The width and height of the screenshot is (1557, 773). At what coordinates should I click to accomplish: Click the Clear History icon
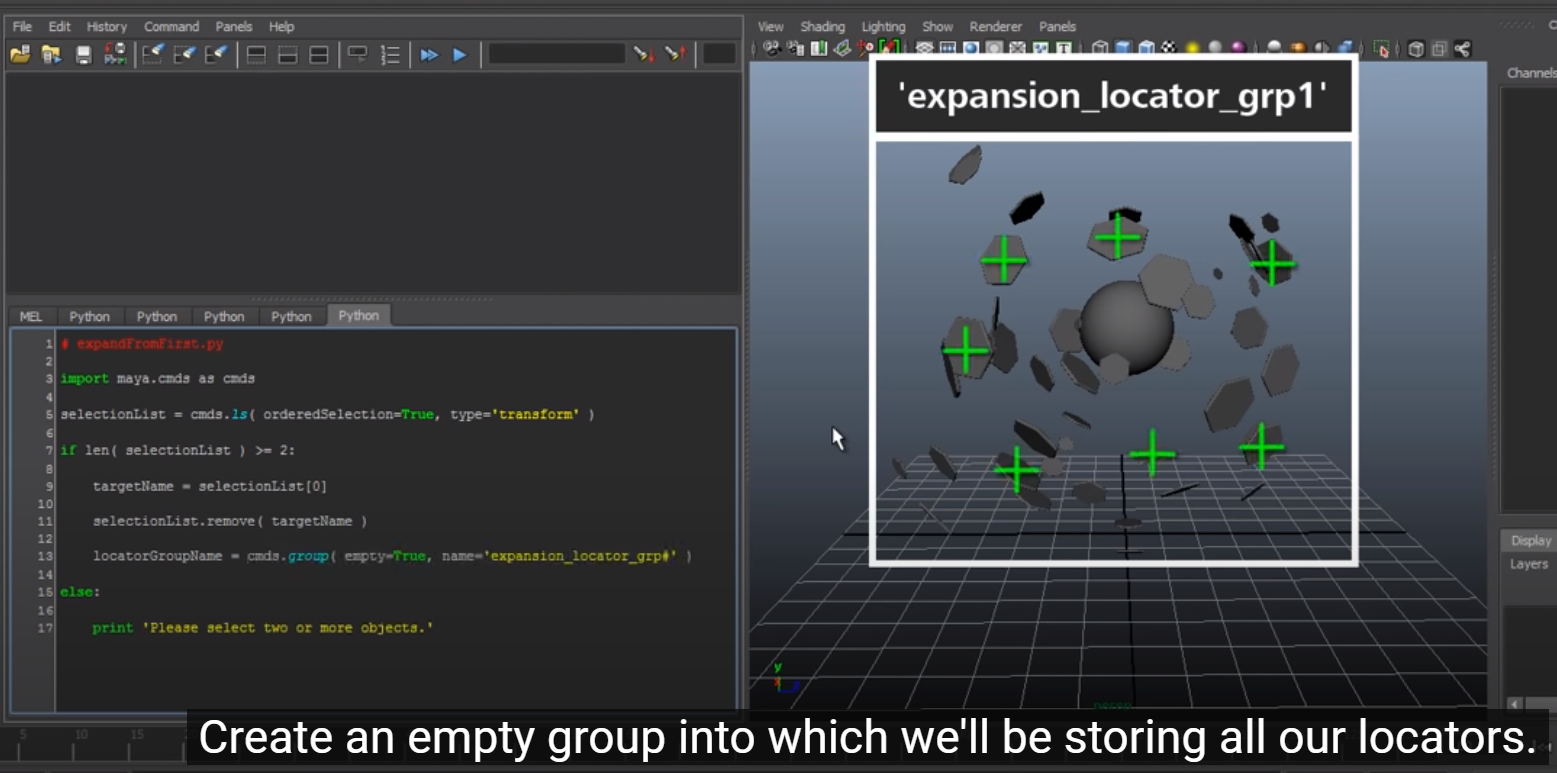153,54
